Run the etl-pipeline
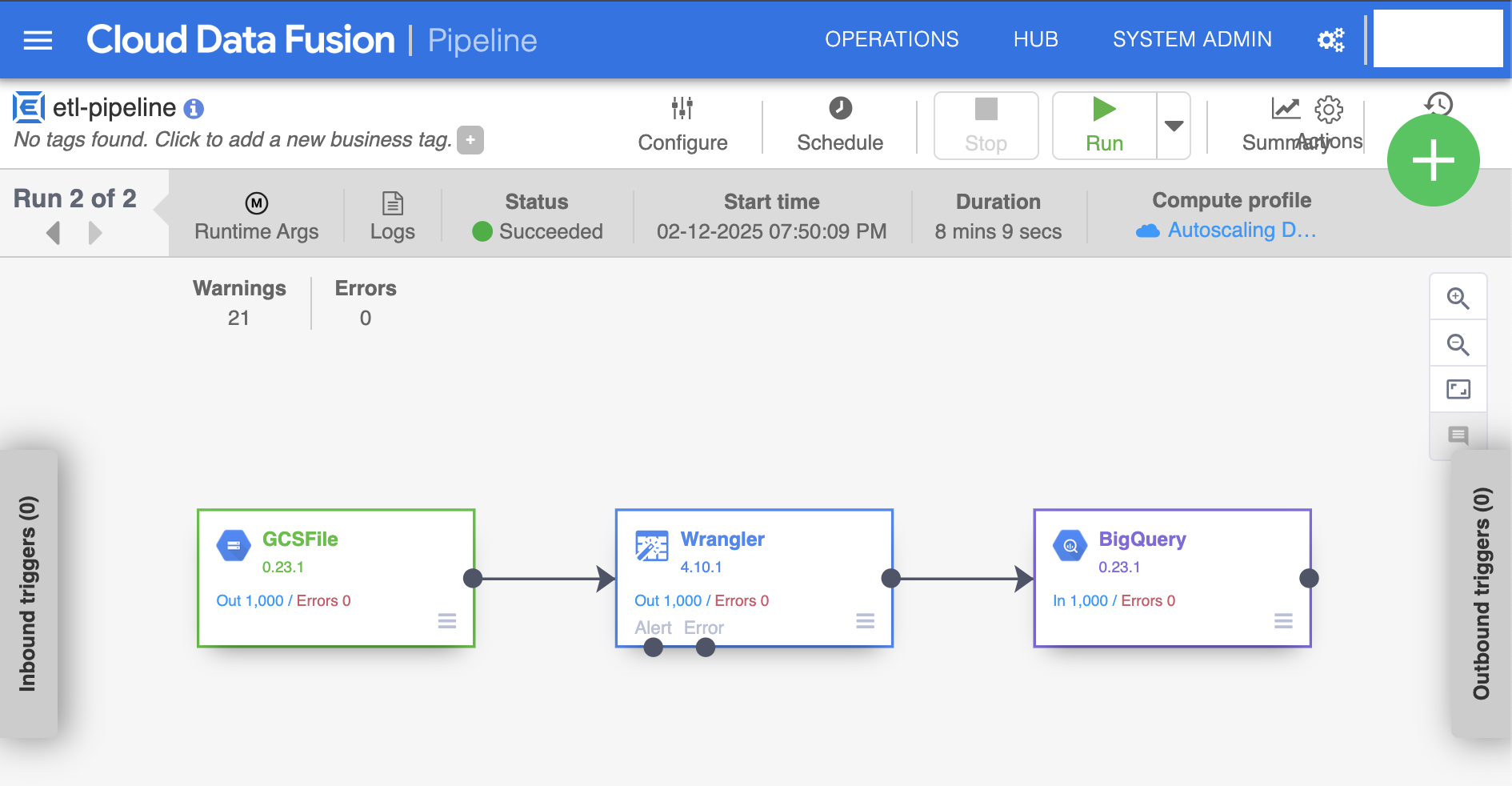 [1104, 125]
